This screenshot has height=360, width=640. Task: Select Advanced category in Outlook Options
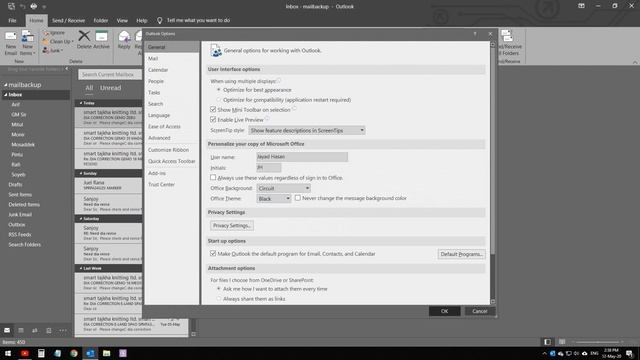[x=171, y=138]
